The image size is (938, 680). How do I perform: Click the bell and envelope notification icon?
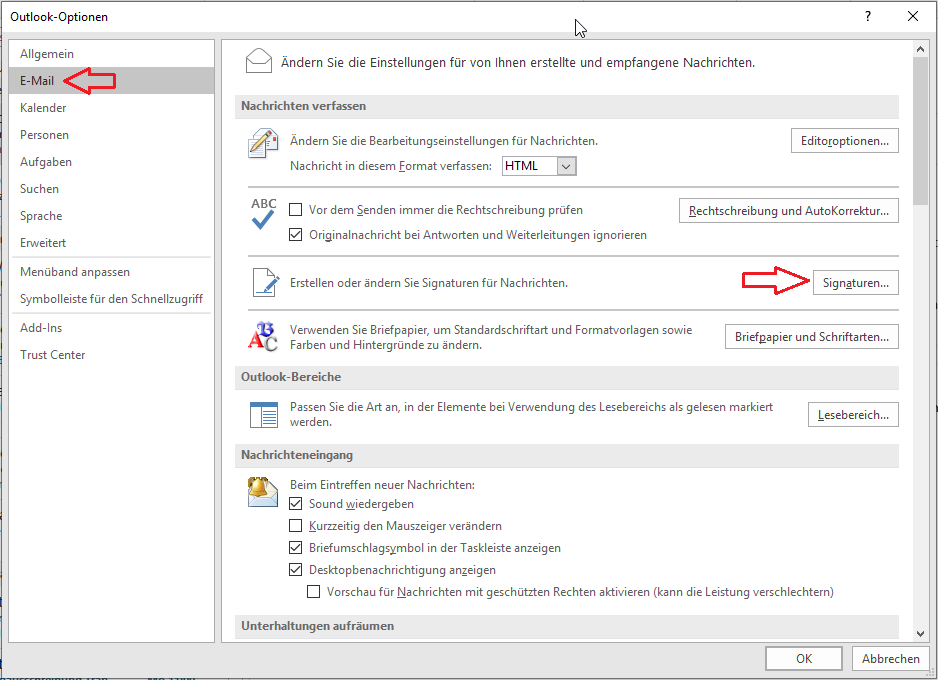click(263, 492)
